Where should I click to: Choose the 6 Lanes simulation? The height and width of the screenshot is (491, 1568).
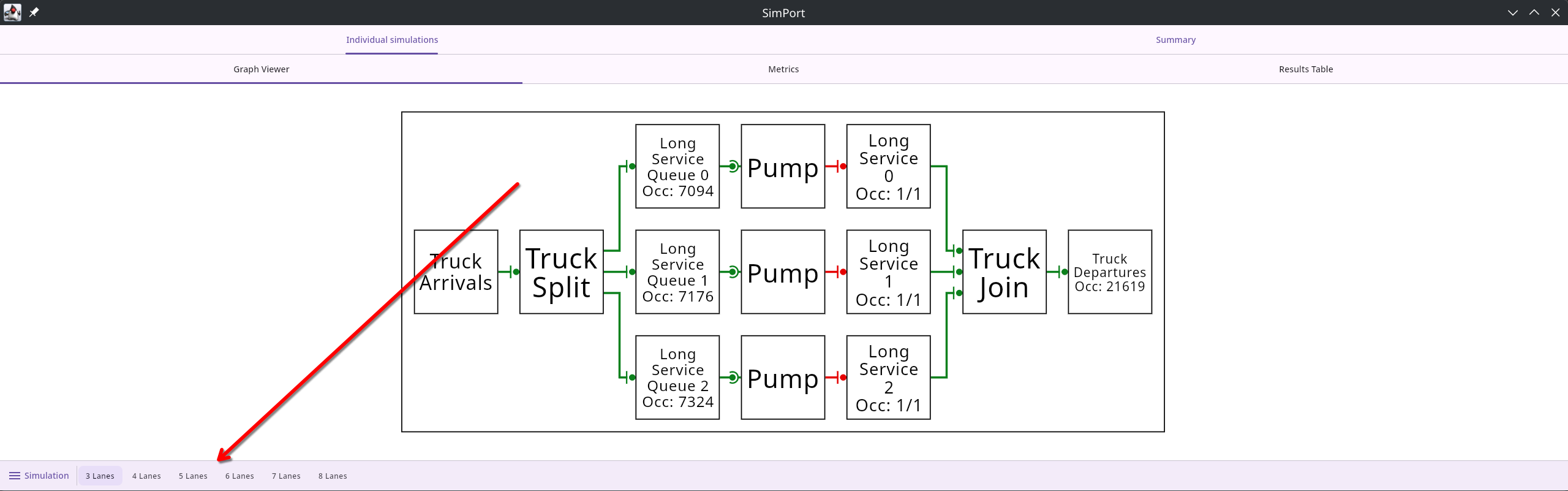coord(239,476)
